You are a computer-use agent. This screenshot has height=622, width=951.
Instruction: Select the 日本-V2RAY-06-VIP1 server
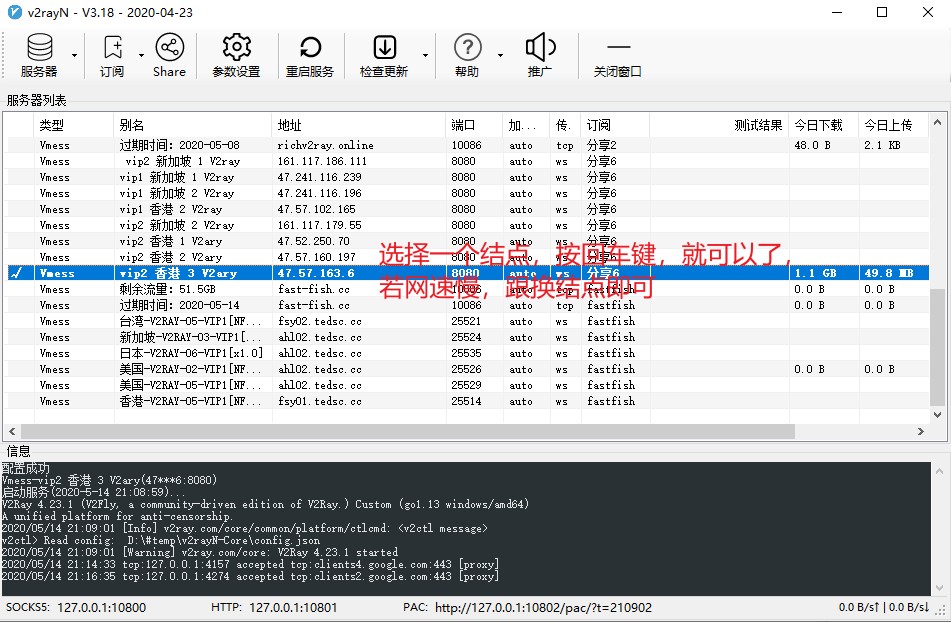[466, 353]
